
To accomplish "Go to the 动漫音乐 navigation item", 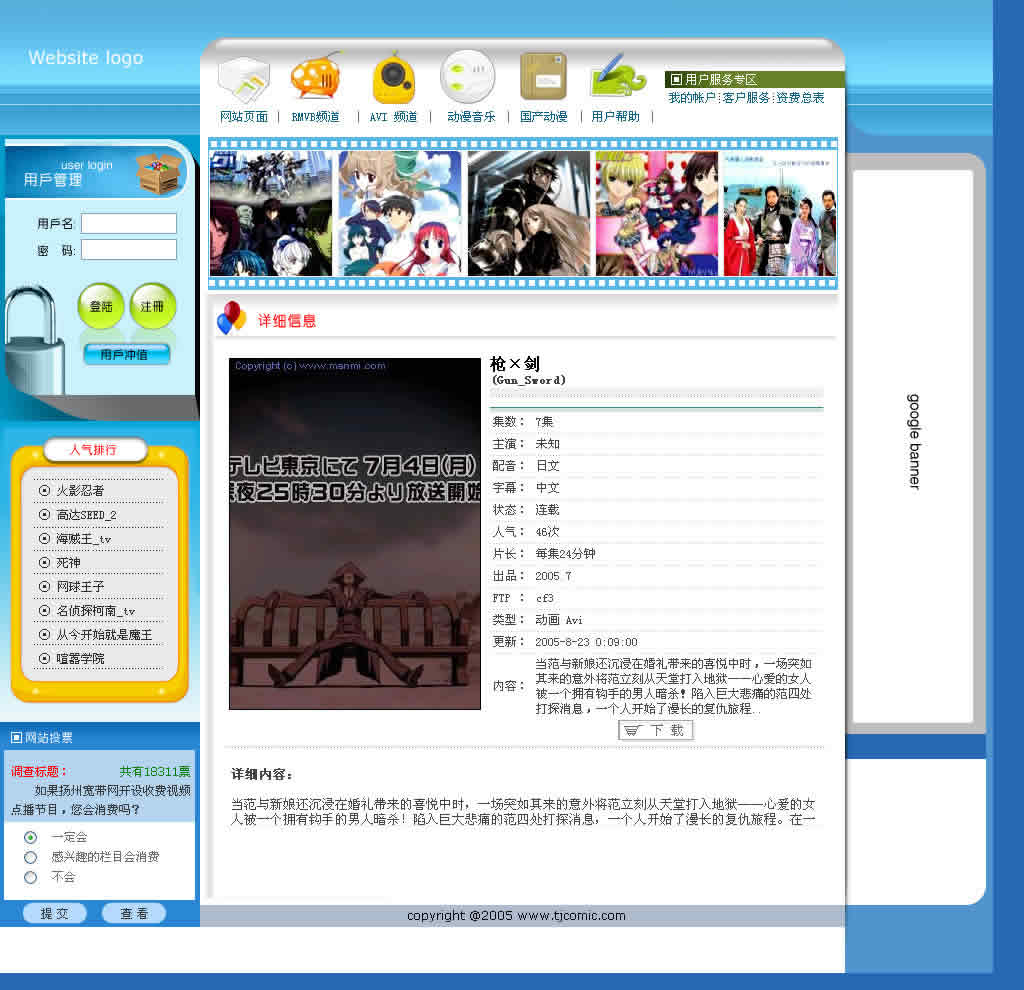I will [x=471, y=117].
